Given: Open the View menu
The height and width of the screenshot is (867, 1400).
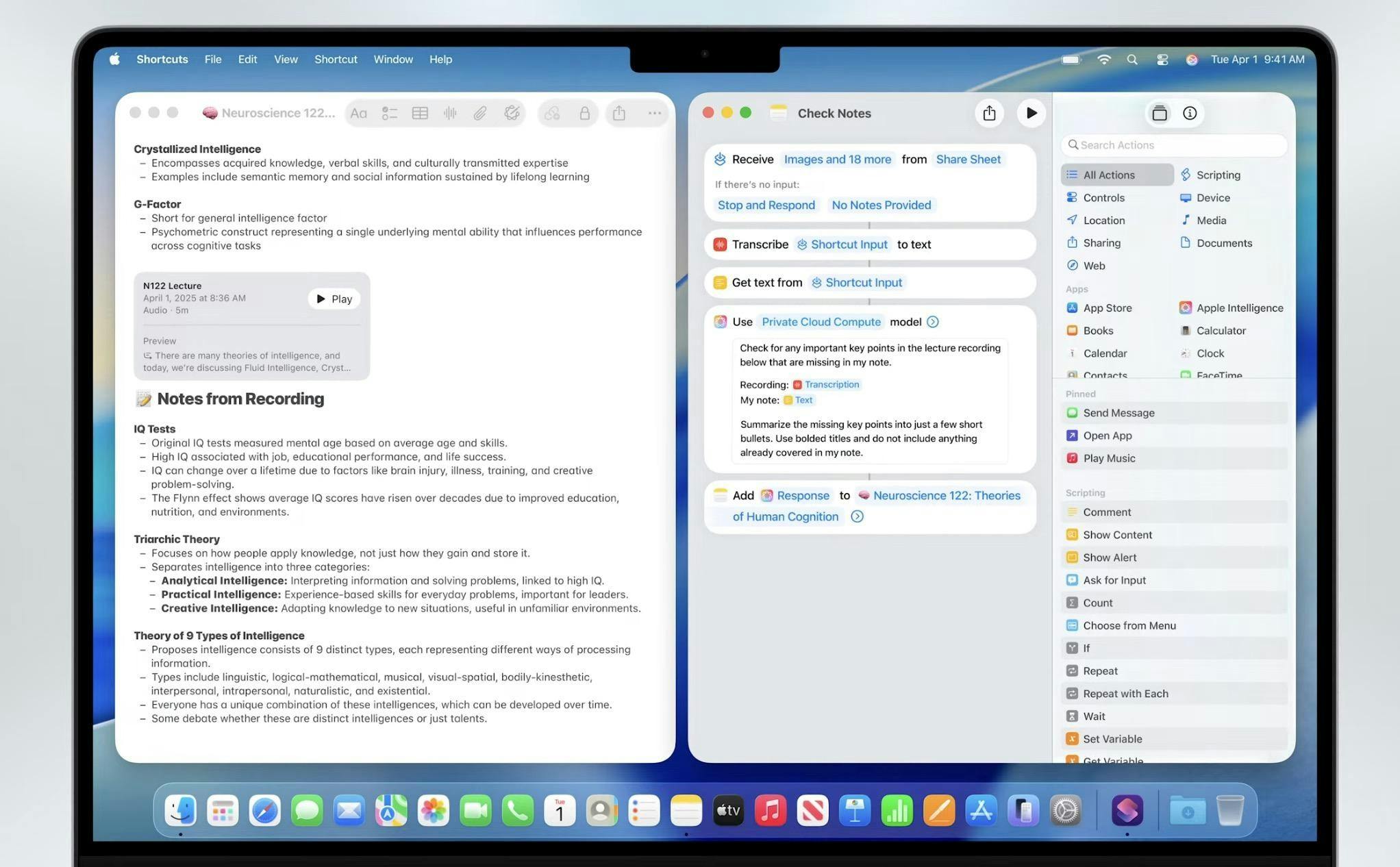Looking at the screenshot, I should tap(286, 60).
